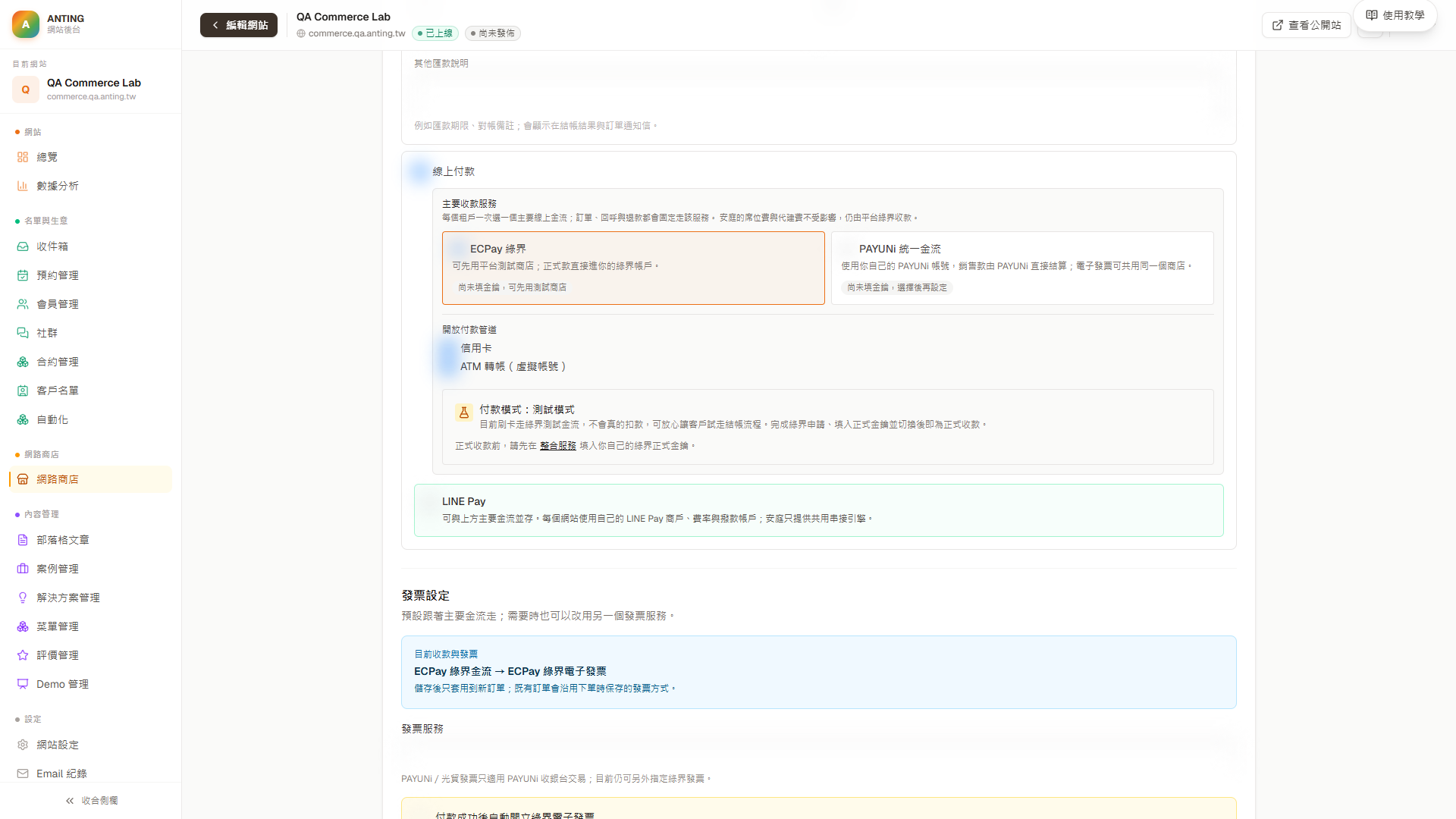Click the 主要收款服務 heading

(x=469, y=204)
